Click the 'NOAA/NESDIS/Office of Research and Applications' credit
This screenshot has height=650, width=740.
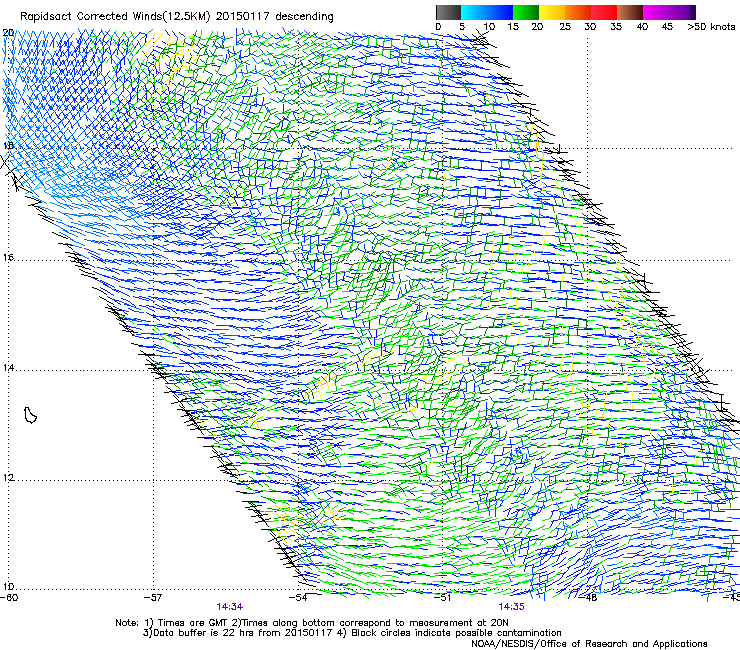589,644
